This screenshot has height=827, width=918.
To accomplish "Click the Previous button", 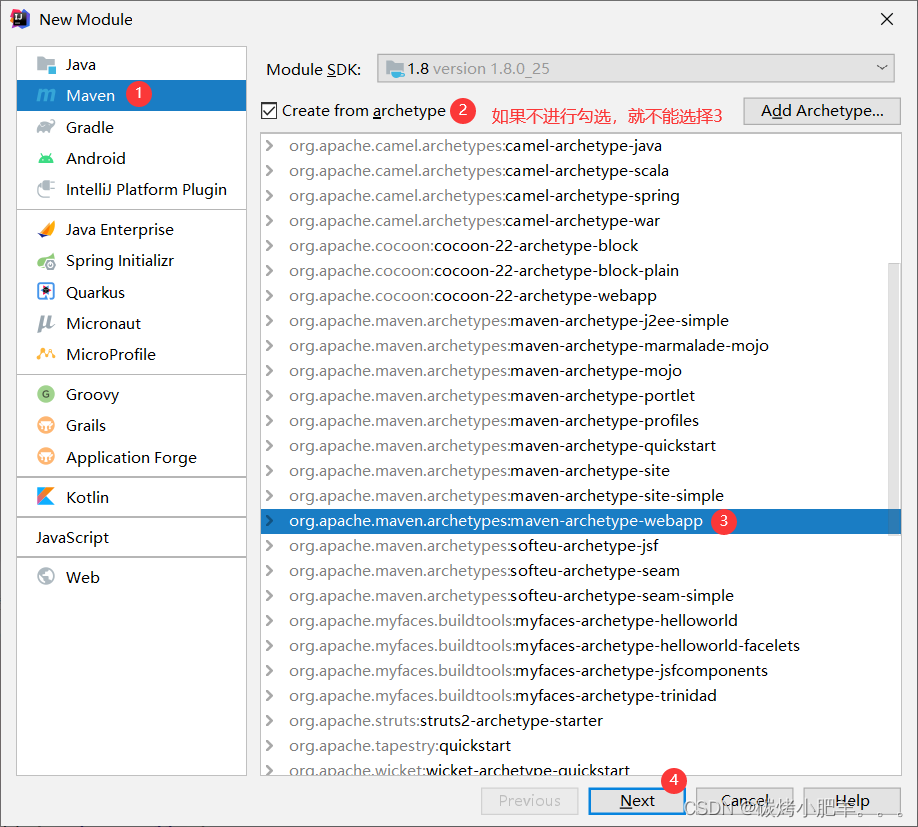I will point(529,801).
